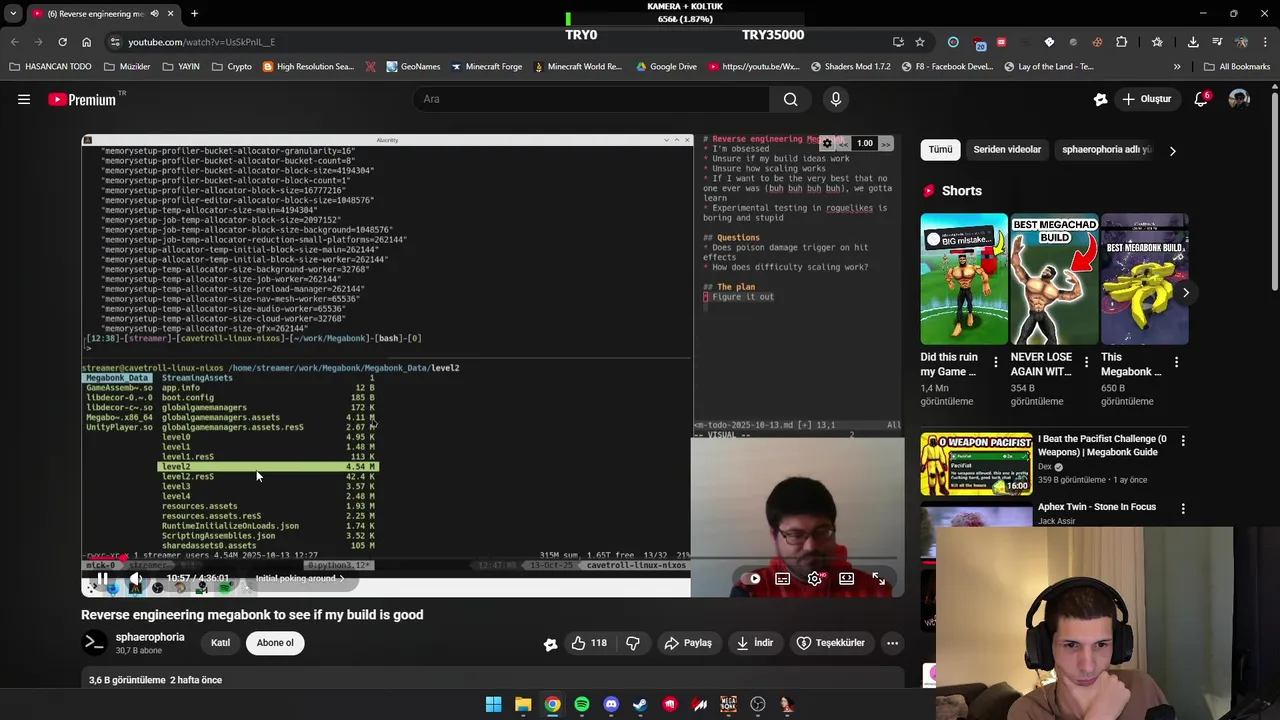Toggle subtitles in video player

783,578
